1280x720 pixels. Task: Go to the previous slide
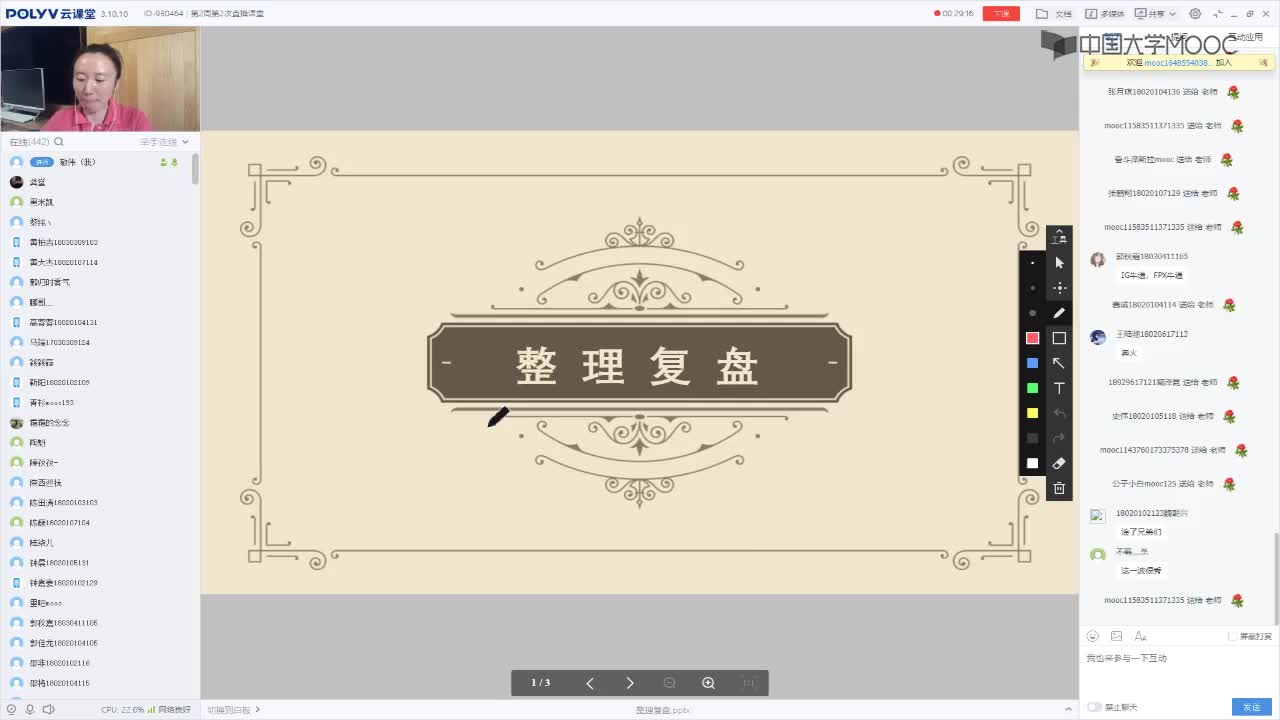click(x=590, y=683)
